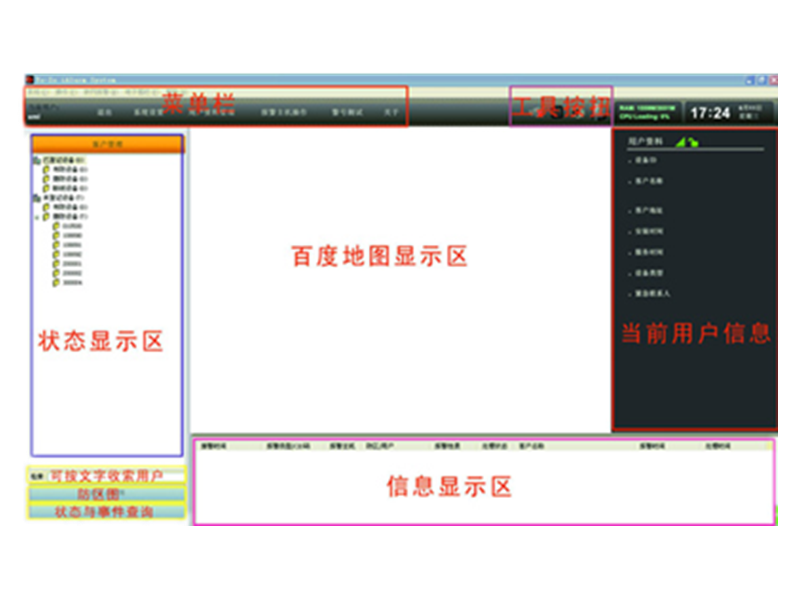Viewport: 800px width, 600px height.
Task: Click the user search text field
Action: 110,476
